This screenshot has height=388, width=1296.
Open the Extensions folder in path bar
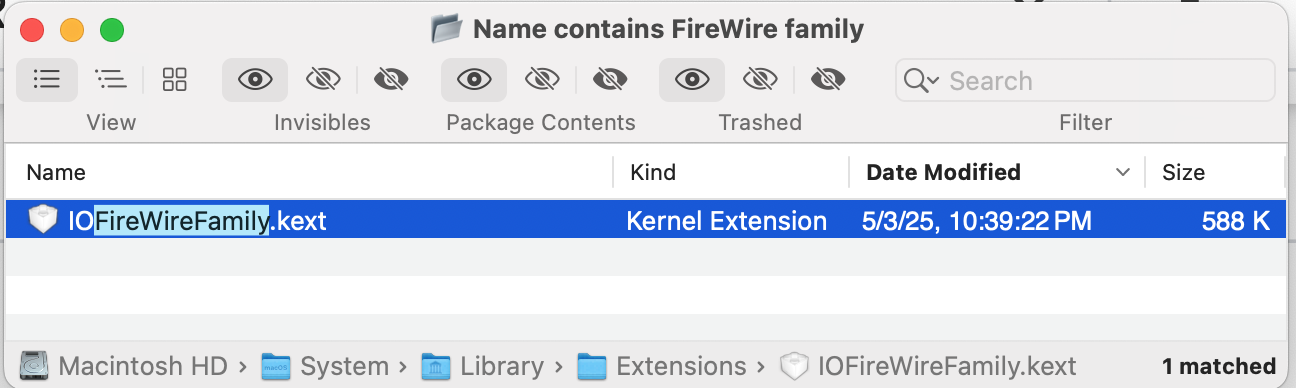click(x=661, y=366)
